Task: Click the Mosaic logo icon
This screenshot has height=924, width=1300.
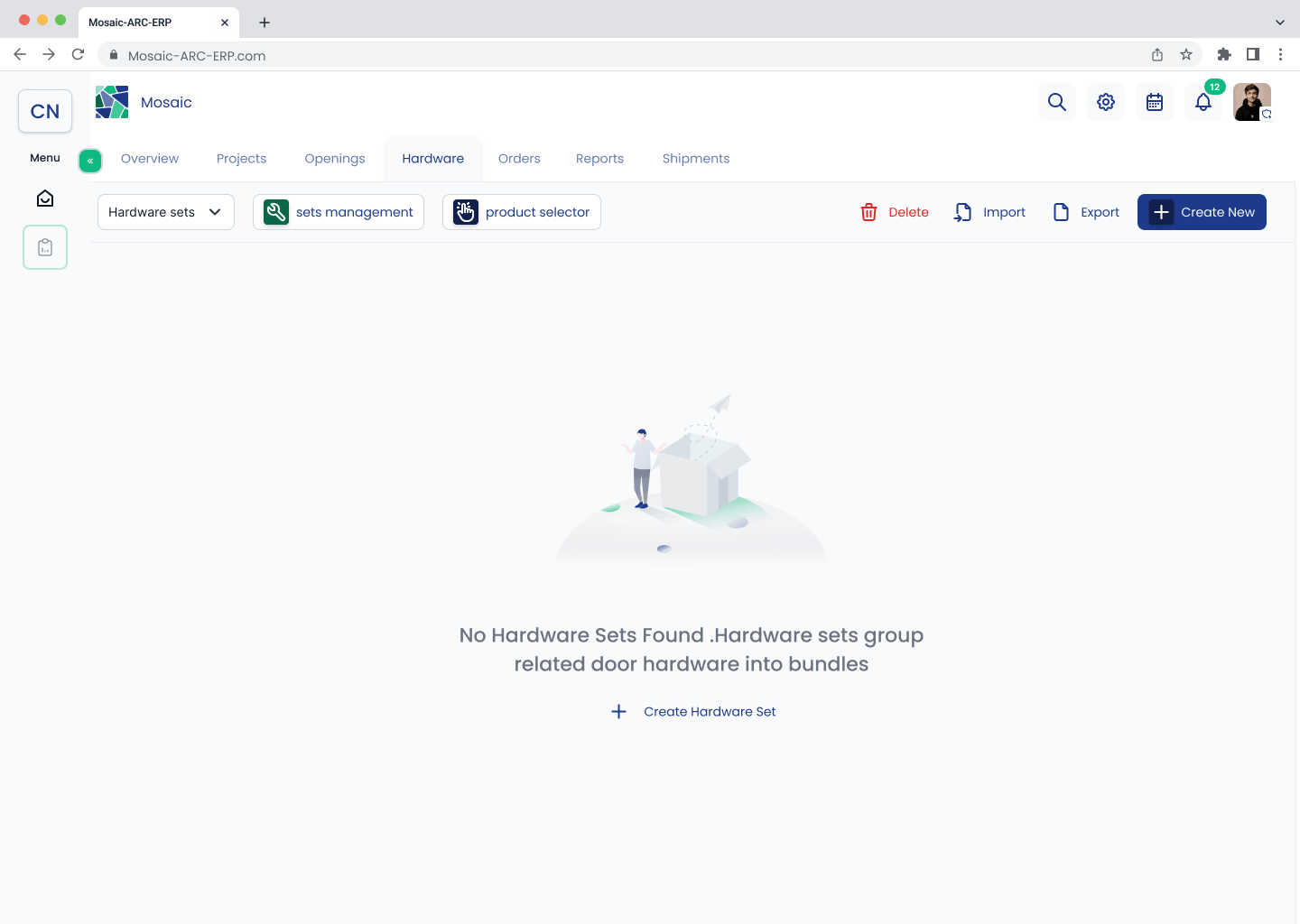Action: (x=112, y=102)
